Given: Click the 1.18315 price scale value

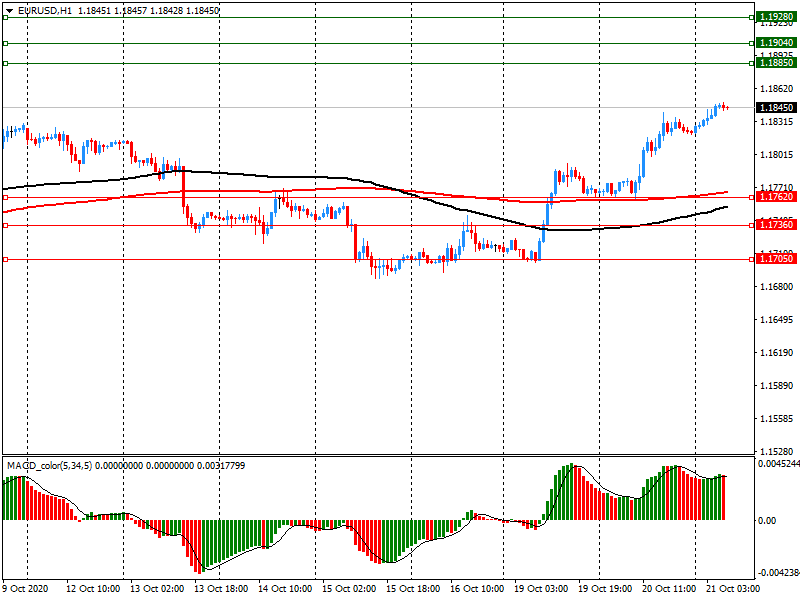Looking at the screenshot, I should [777, 122].
